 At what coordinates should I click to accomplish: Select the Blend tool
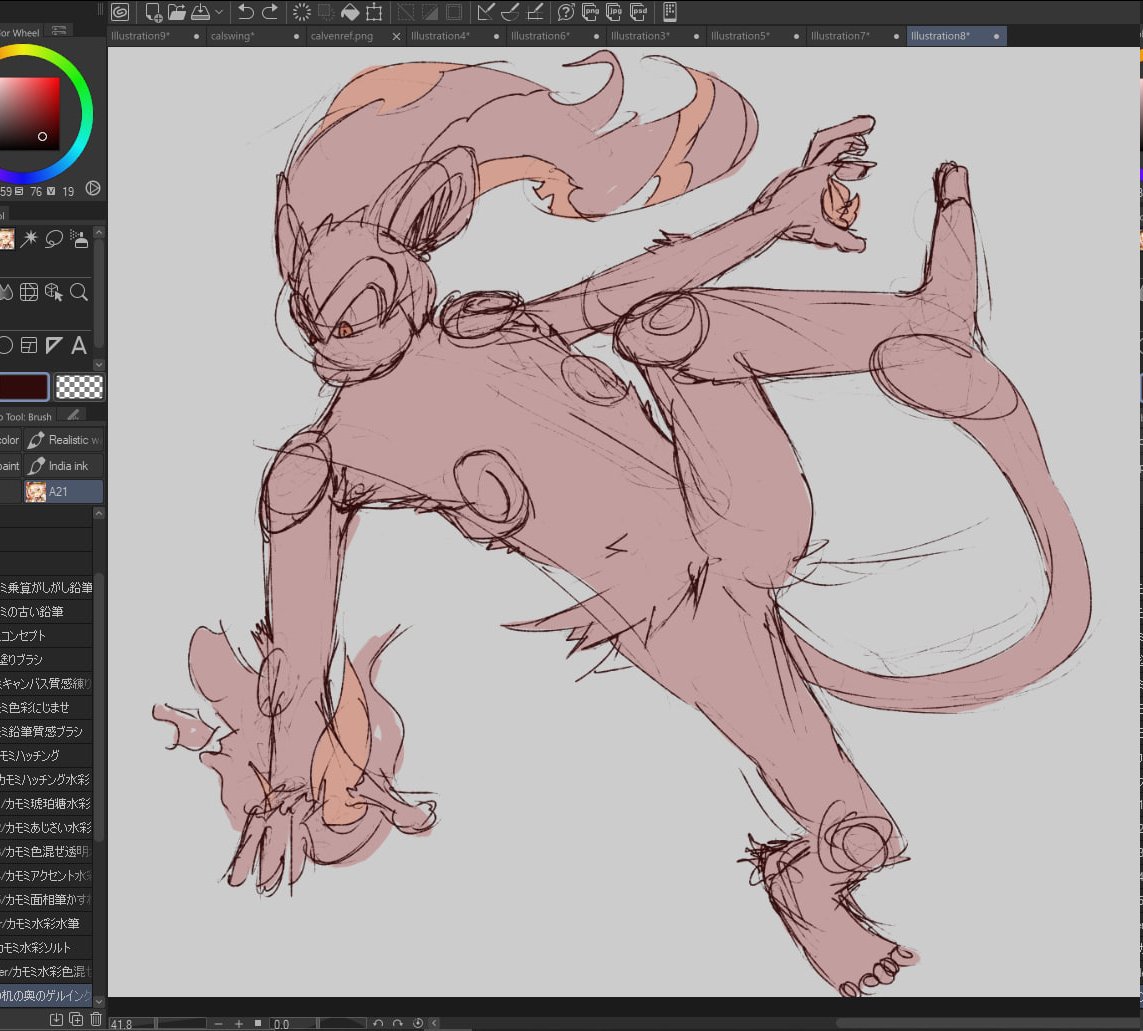click(6, 292)
